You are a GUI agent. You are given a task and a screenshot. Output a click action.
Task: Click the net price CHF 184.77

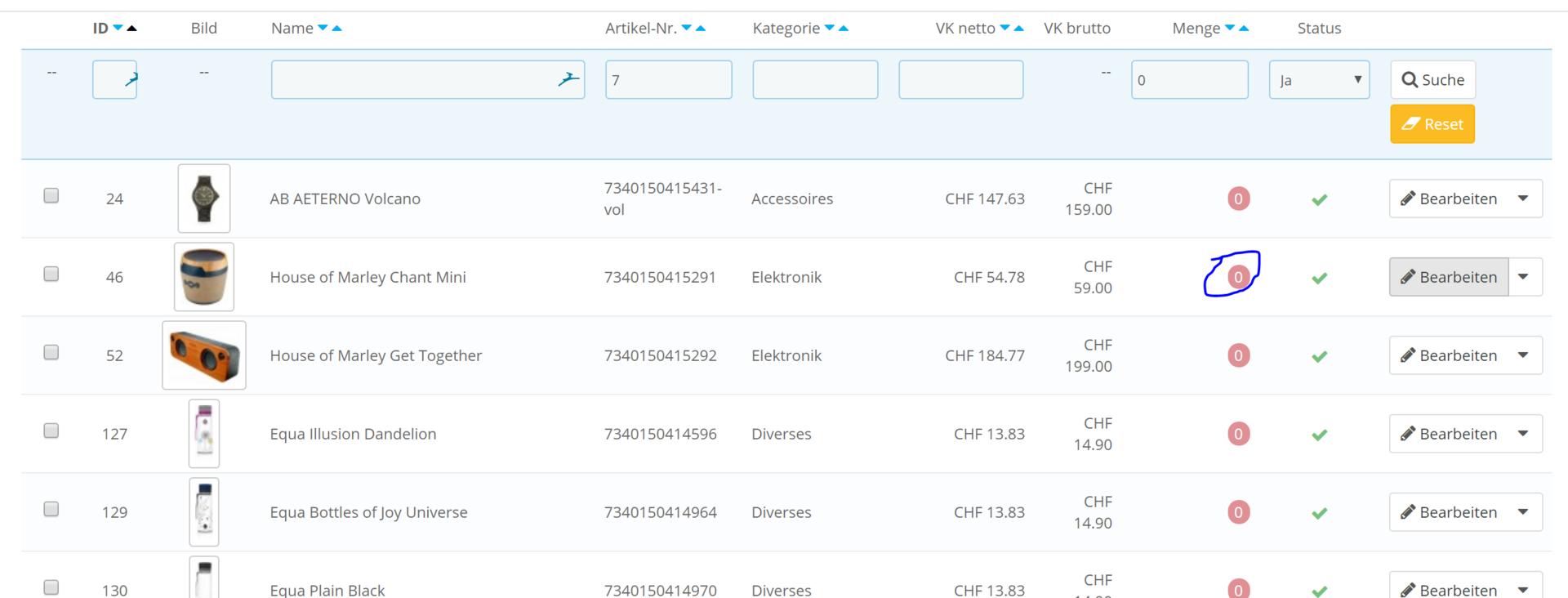tap(985, 355)
